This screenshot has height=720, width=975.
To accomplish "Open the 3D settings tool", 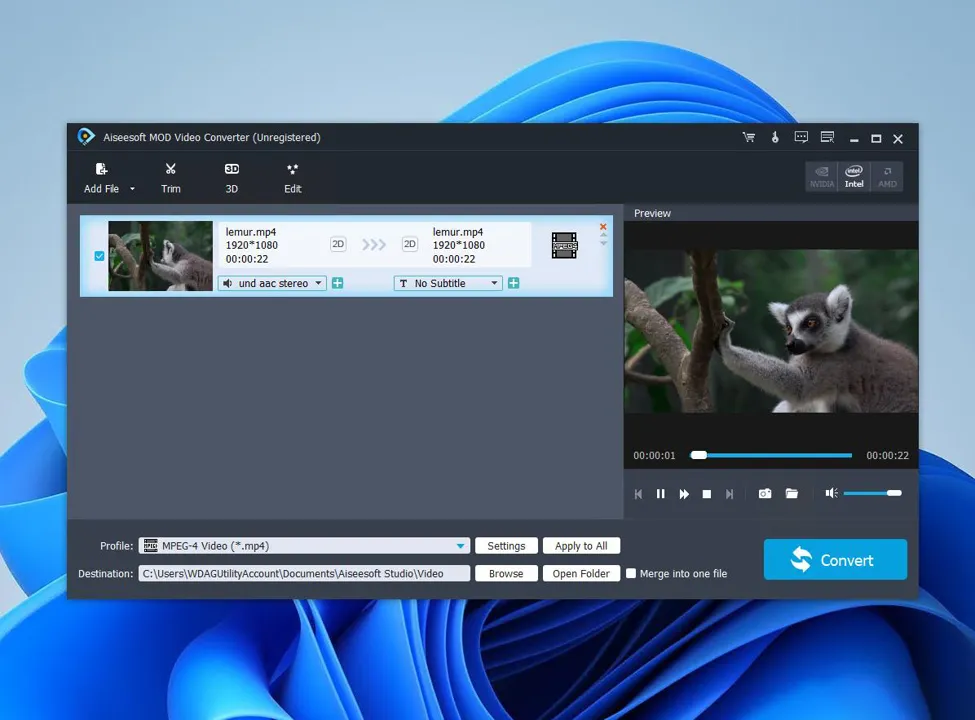I will click(x=231, y=178).
